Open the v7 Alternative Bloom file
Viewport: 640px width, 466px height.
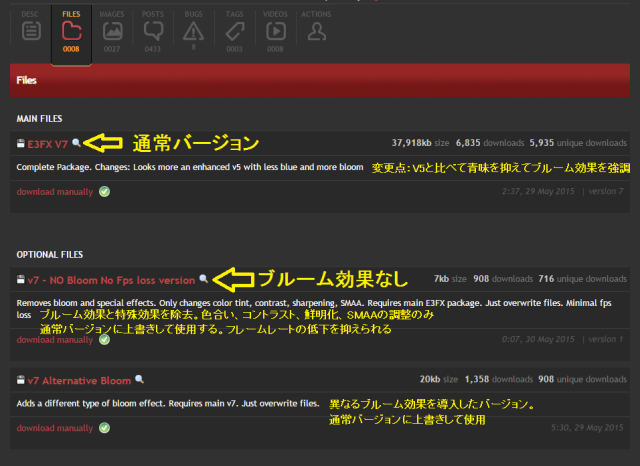[x=79, y=381]
